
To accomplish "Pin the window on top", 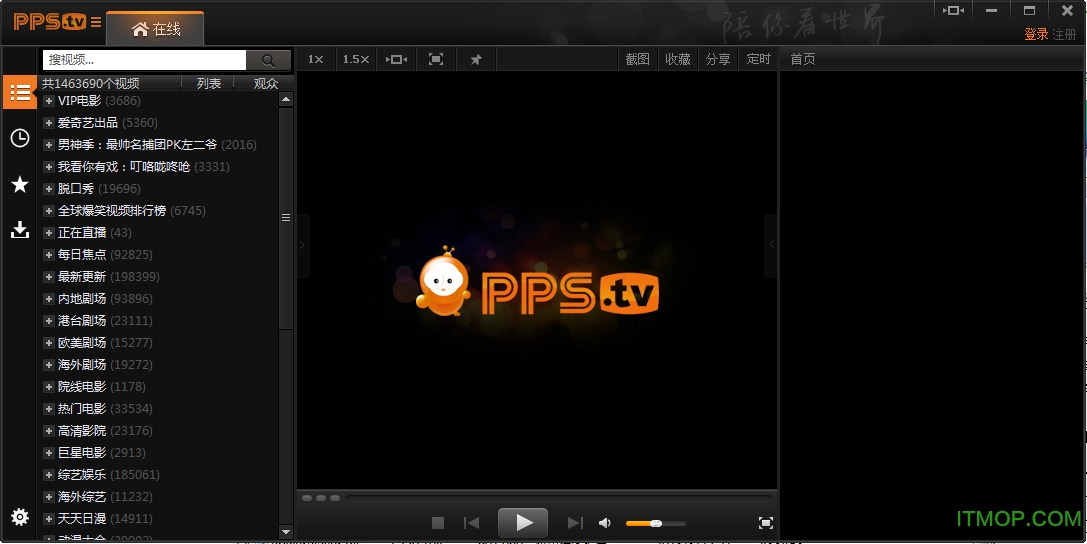I will point(476,60).
